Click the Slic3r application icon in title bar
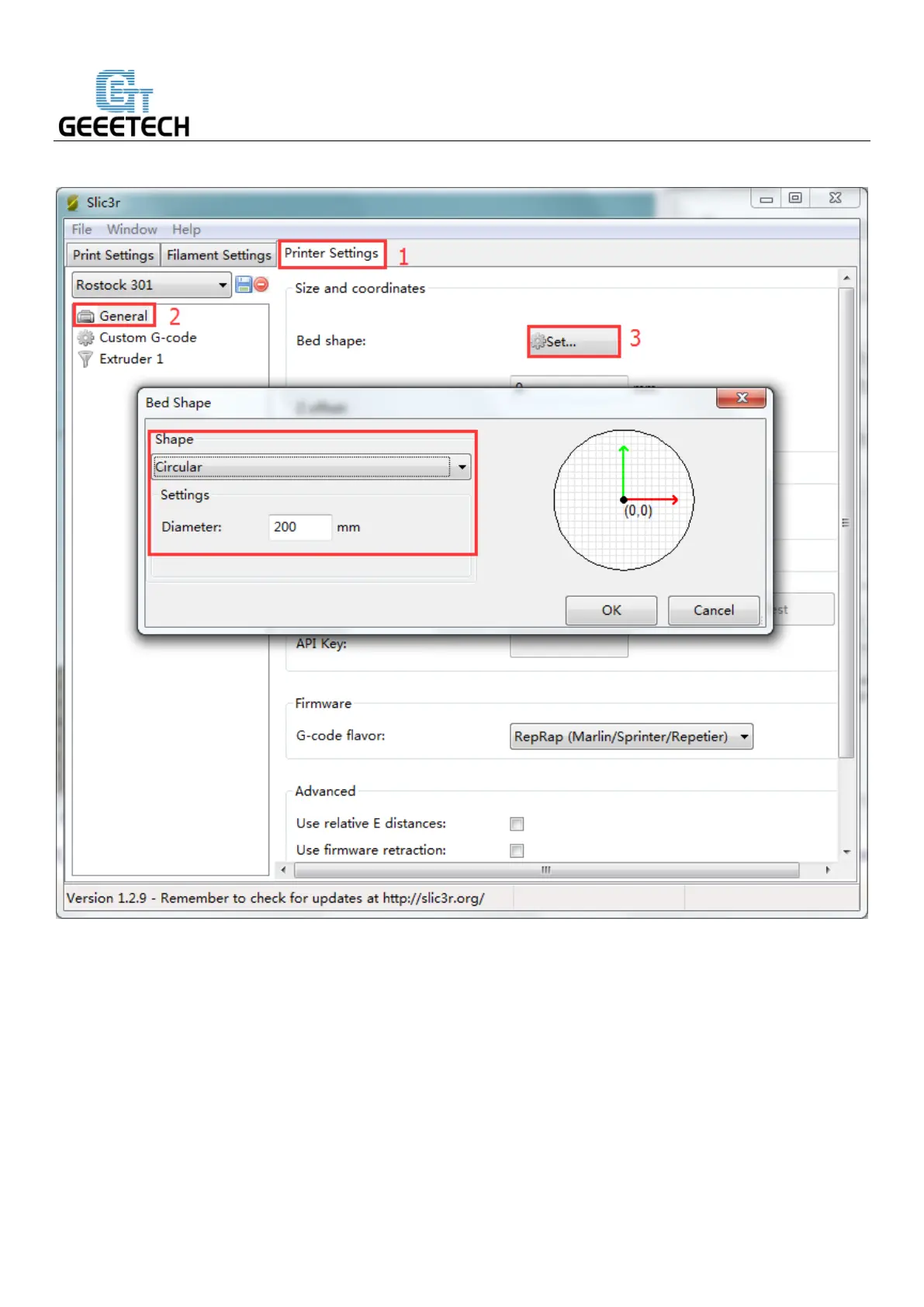Viewport: 924px width, 1307px height. click(73, 203)
